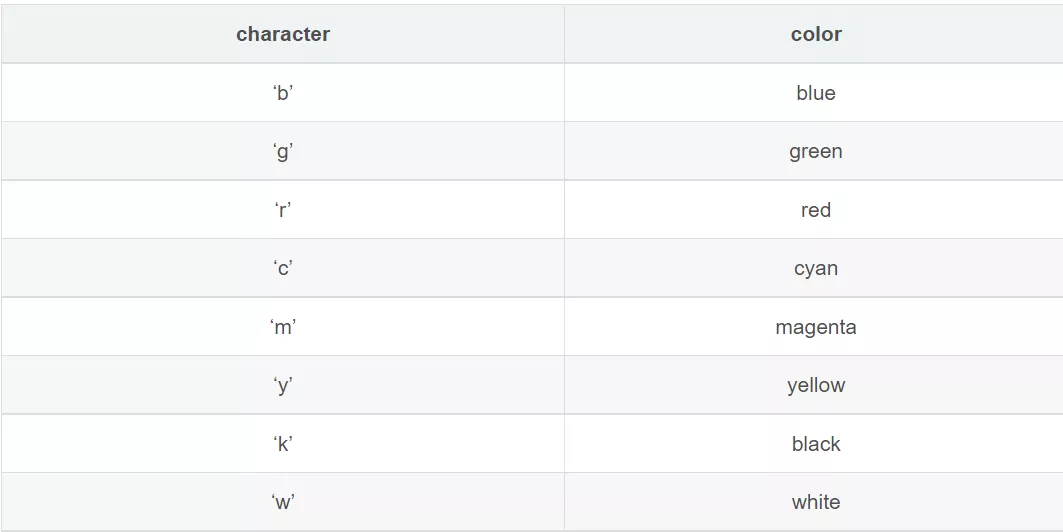Click the word 'yellow' in table
Image resolution: width=1063 pixels, height=532 pixels.
[816, 386]
